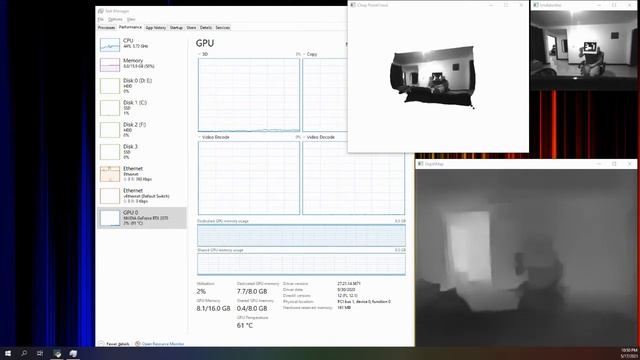The width and height of the screenshot is (640, 360).
Task: Click the 3D engine usage graph
Action: coord(249,95)
